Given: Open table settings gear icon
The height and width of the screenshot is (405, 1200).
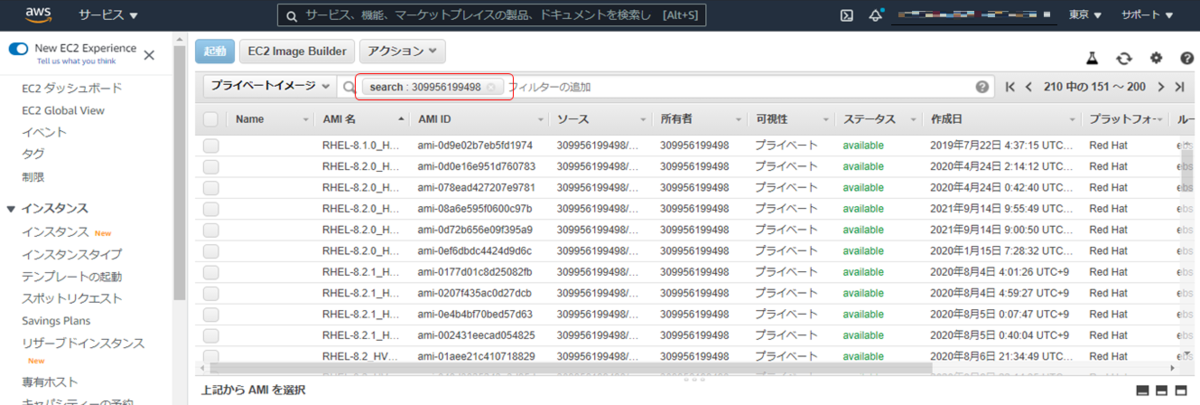Looking at the screenshot, I should click(1156, 59).
